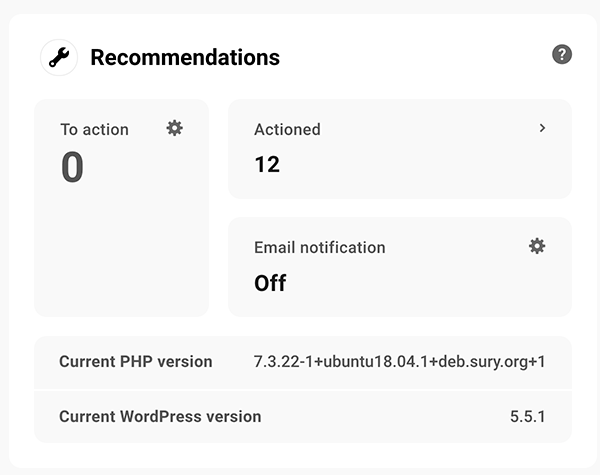Viewport: 600px width, 475px height.
Task: Click the Current PHP version label
Action: click(x=136, y=362)
